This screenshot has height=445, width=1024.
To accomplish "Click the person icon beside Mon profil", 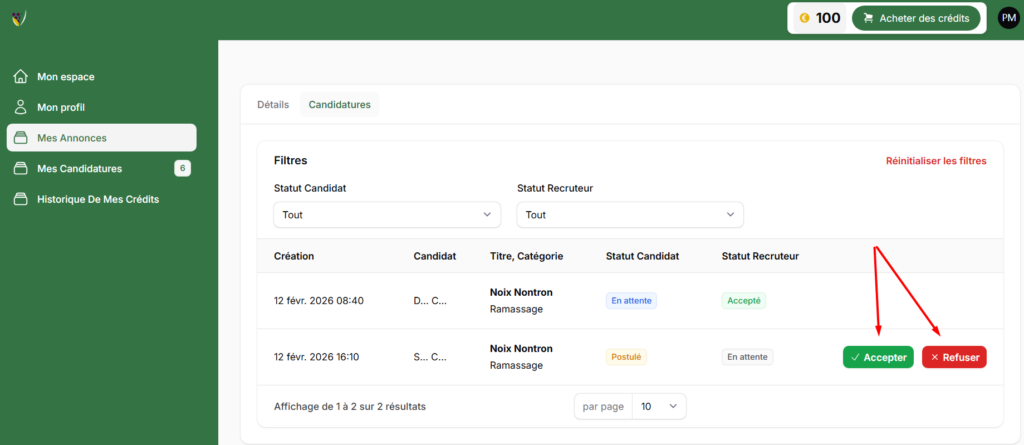I will coord(20,107).
